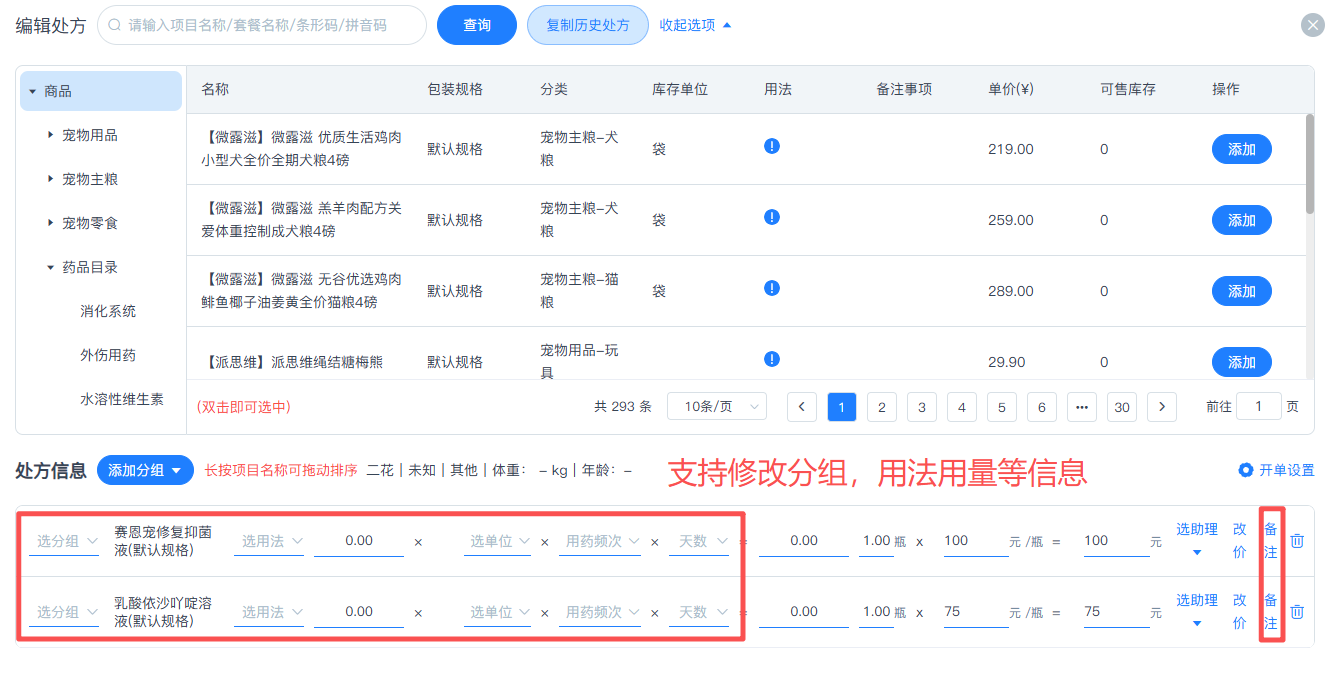Expand the 宠物用品 category
The width and height of the screenshot is (1335, 691).
click(51, 135)
